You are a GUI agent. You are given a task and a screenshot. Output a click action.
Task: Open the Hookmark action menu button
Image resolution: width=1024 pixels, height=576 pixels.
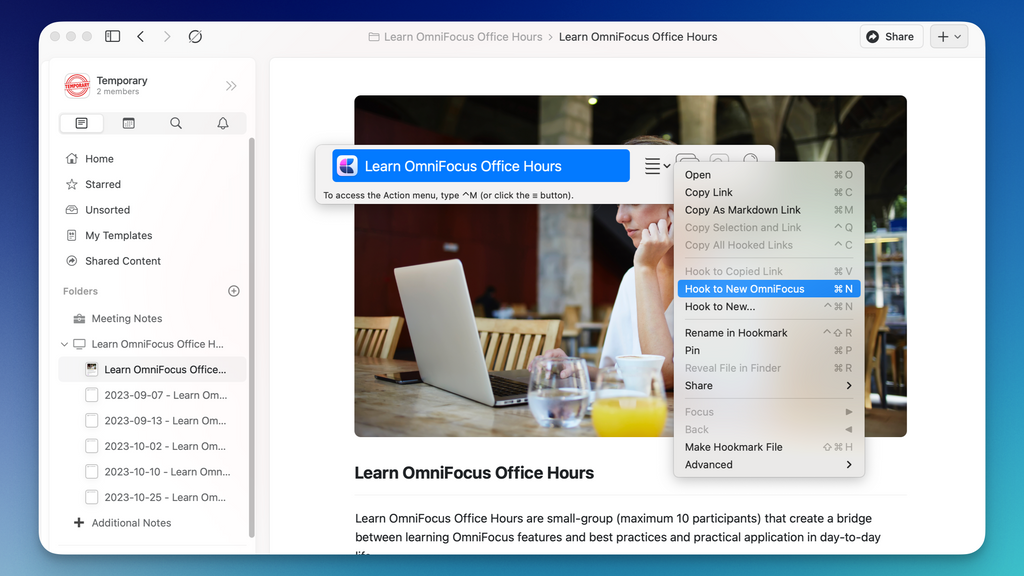click(657, 166)
